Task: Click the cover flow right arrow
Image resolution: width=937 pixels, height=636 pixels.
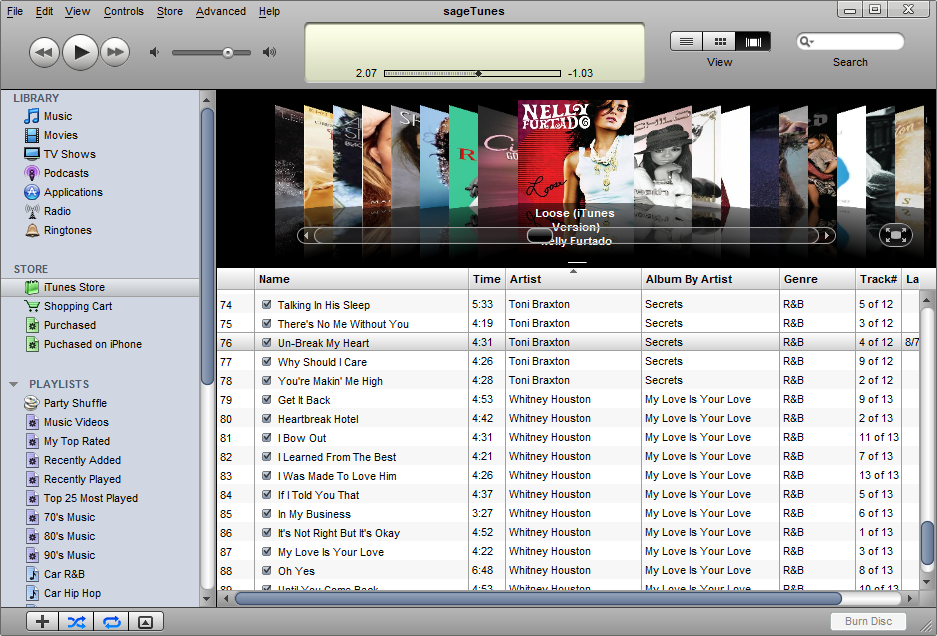Action: click(827, 236)
